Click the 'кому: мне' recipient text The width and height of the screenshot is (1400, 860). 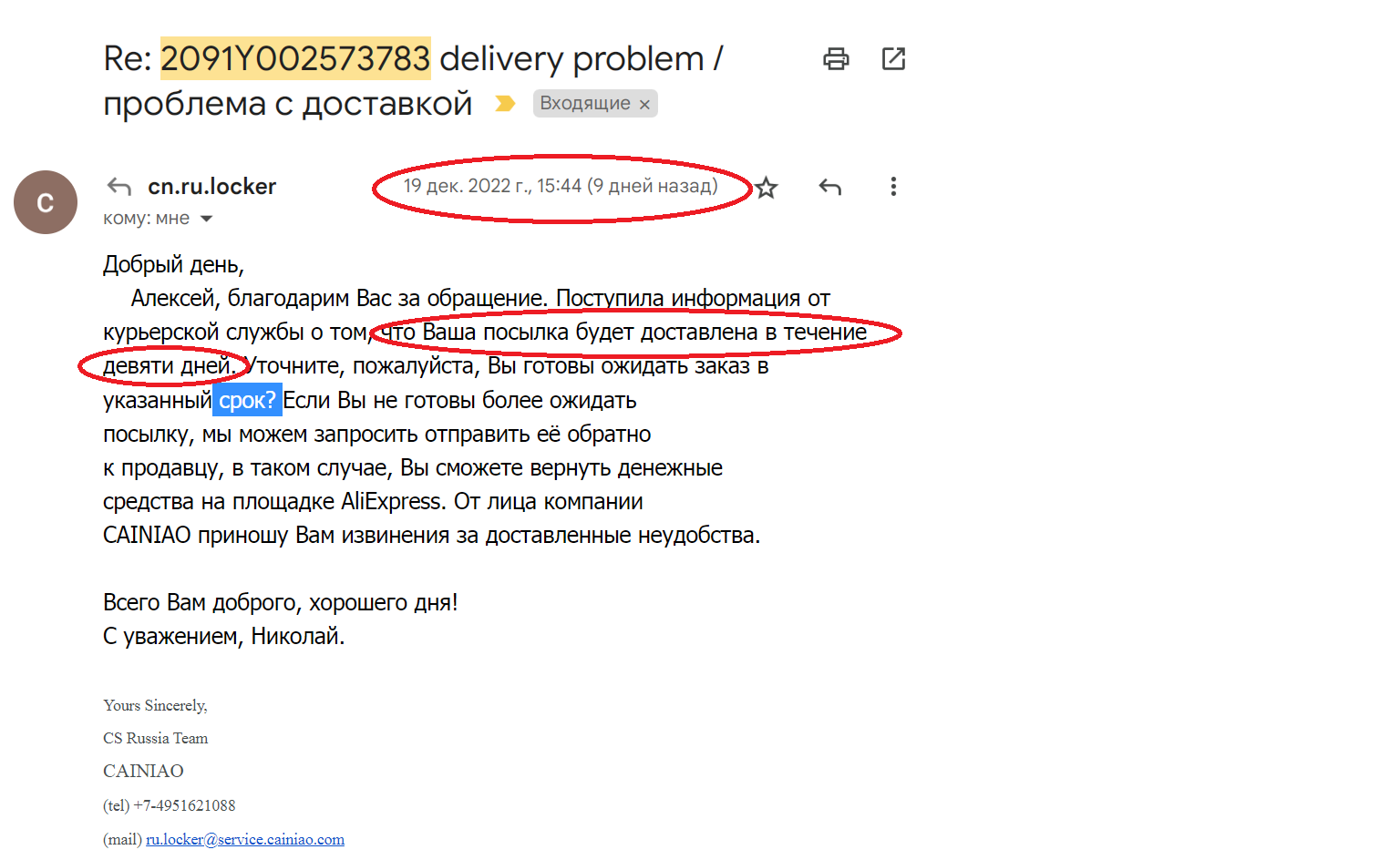pyautogui.click(x=147, y=219)
